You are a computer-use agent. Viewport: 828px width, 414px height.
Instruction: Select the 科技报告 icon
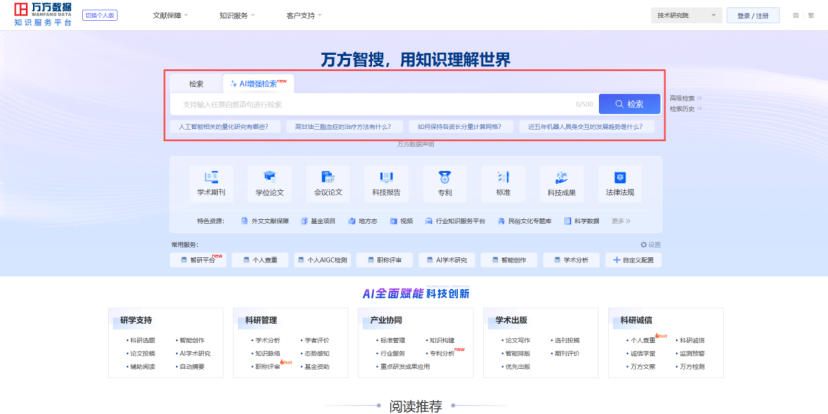point(386,177)
